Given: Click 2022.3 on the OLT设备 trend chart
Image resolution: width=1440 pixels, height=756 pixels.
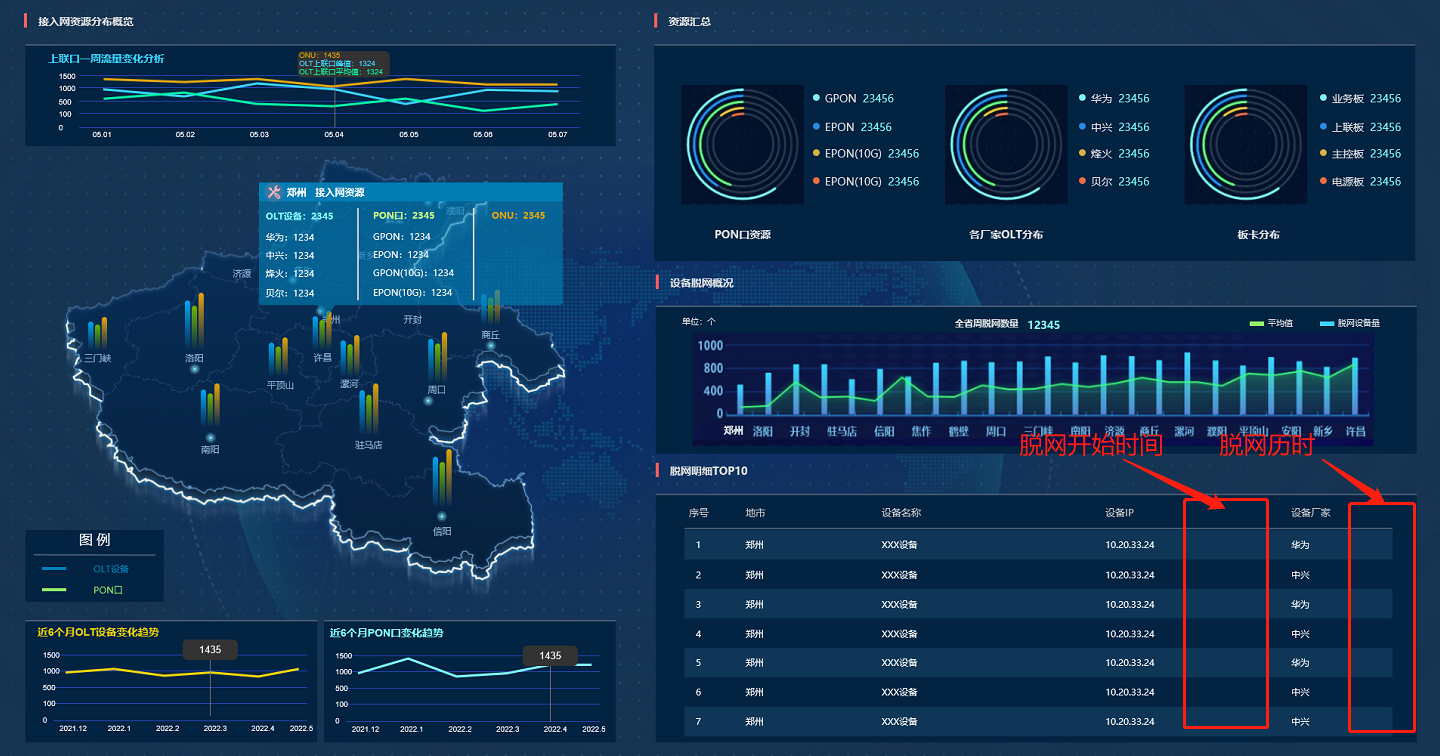Looking at the screenshot, I should coord(215,728).
